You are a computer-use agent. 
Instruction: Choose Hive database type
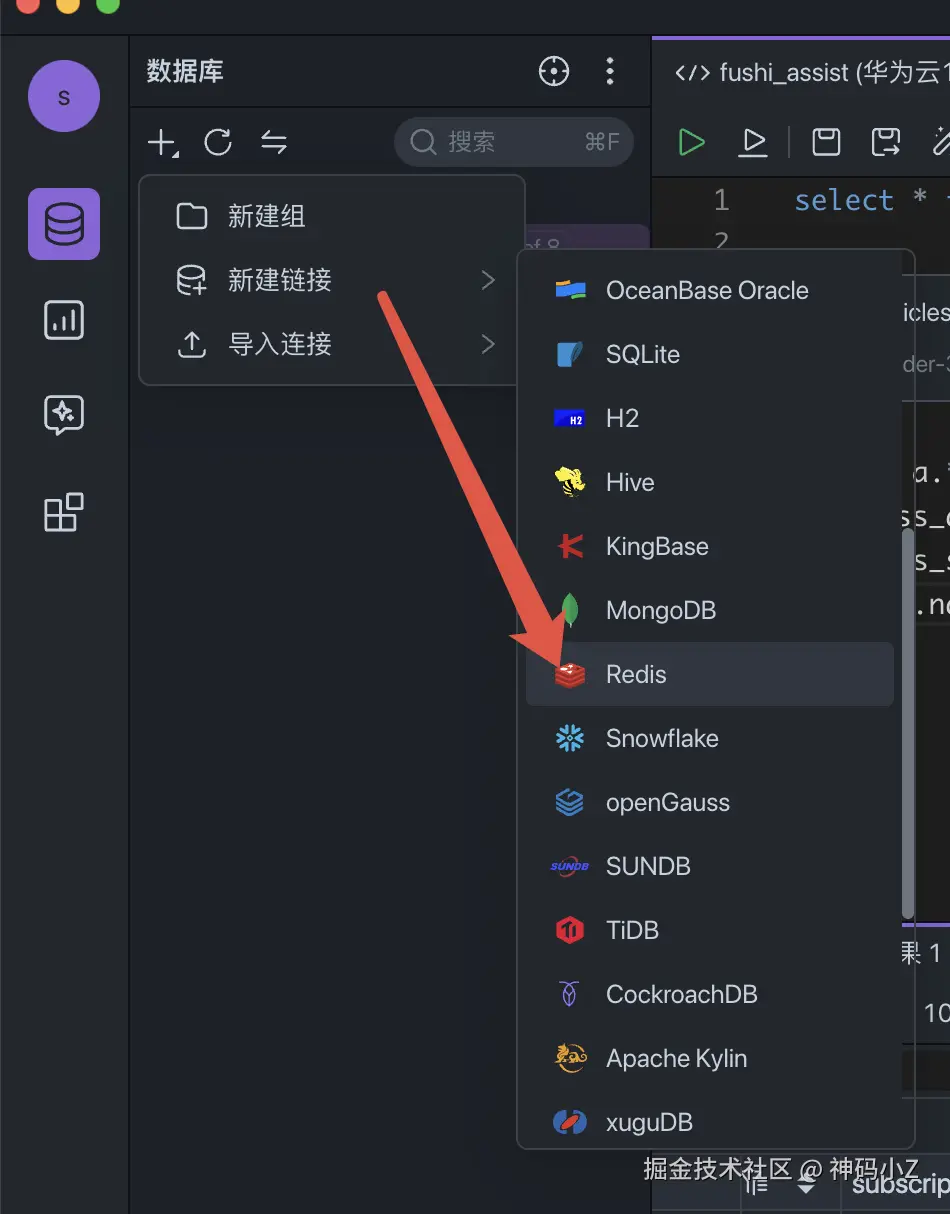pyautogui.click(x=710, y=482)
